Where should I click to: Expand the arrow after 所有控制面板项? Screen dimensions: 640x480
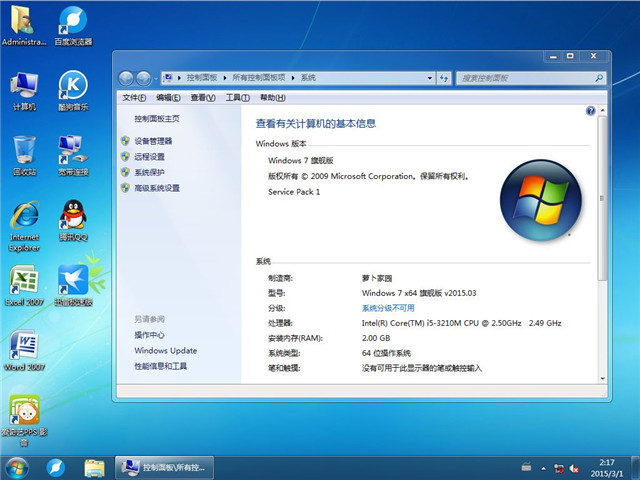(293, 78)
